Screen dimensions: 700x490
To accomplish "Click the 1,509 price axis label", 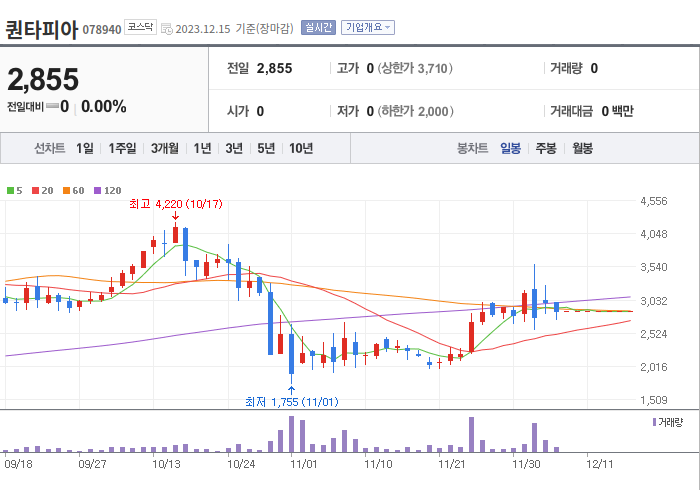I will pos(654,400).
